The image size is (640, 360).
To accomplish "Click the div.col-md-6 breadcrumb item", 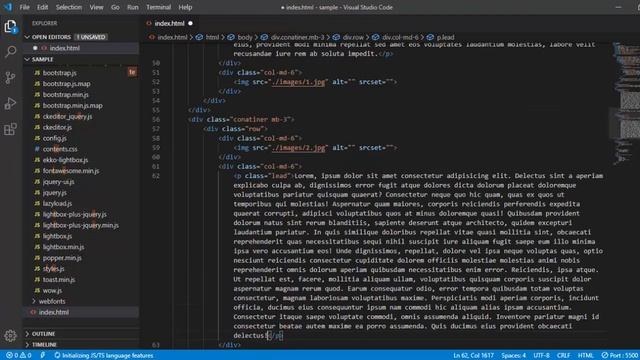I will tap(396, 37).
